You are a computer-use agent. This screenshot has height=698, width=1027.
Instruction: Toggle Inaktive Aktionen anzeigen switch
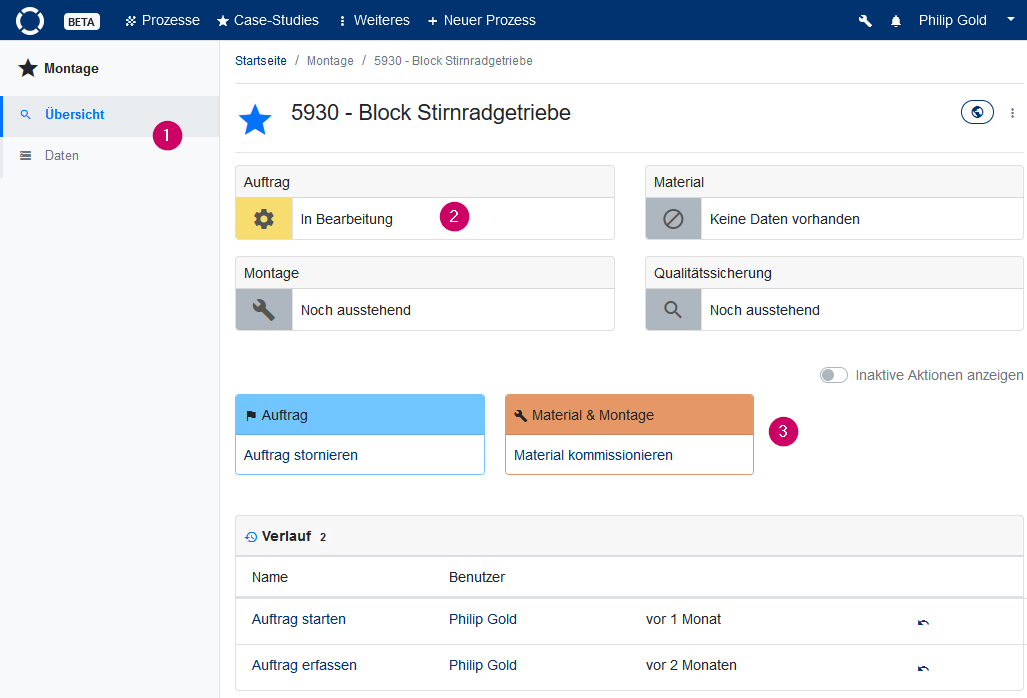[834, 375]
